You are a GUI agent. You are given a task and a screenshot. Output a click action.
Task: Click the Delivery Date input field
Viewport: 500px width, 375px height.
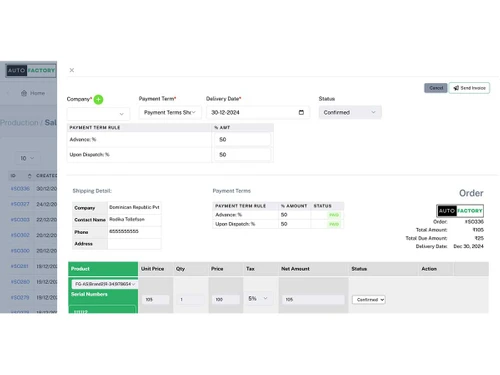click(258, 112)
